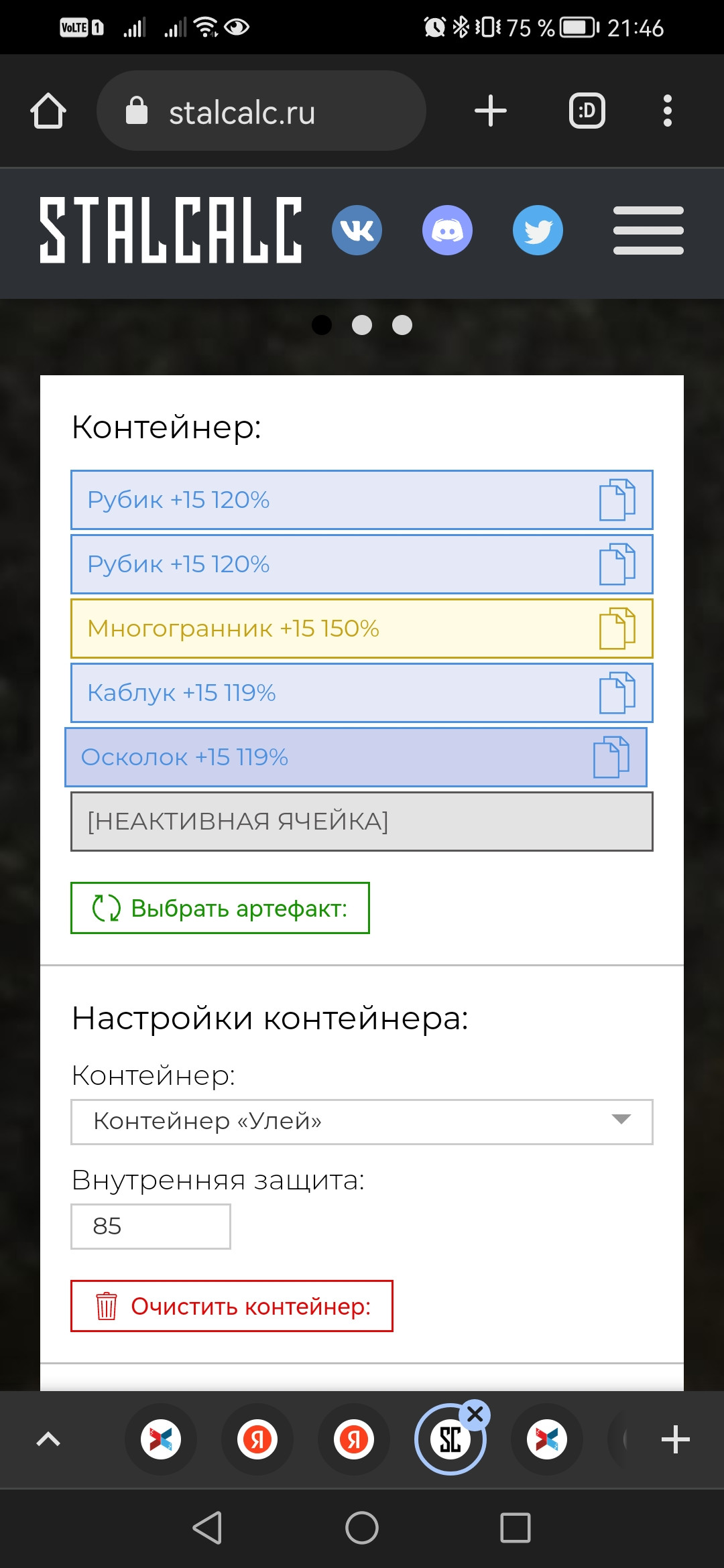Expand the Контейнер «Улей» dropdown
Image resolution: width=724 pixels, height=1568 pixels.
362,1122
